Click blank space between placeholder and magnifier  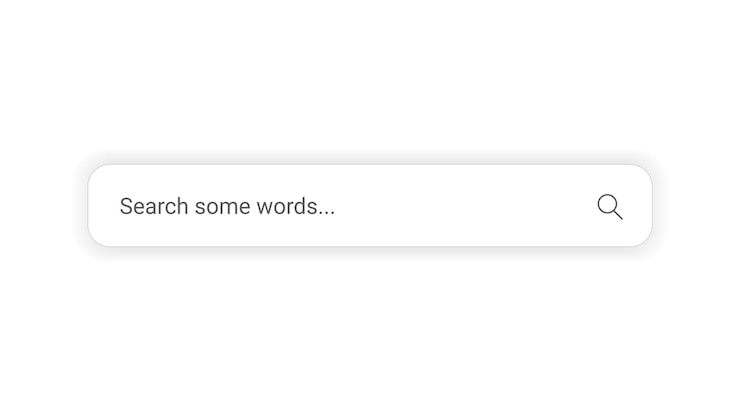[x=465, y=206]
